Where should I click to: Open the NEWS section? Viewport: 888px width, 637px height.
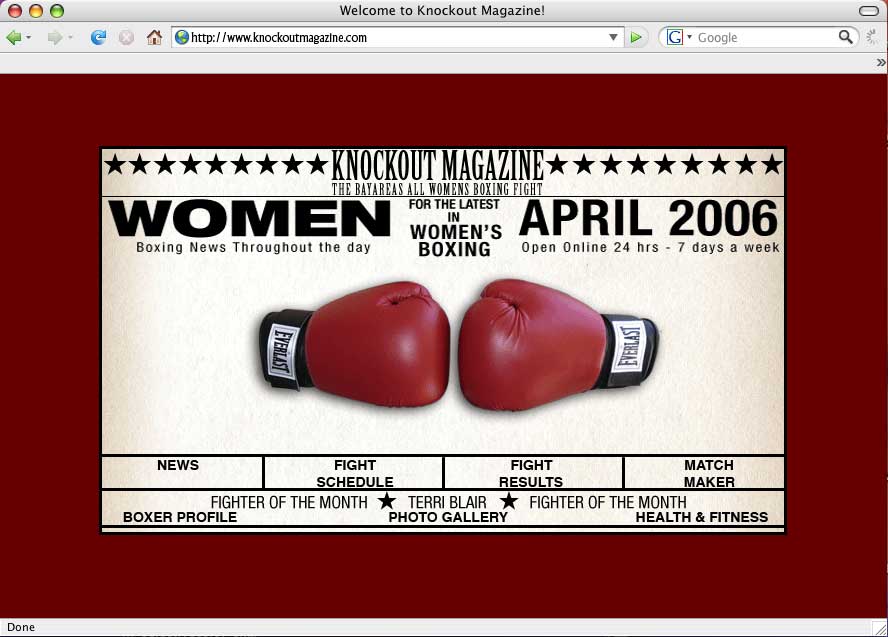pyautogui.click(x=178, y=465)
